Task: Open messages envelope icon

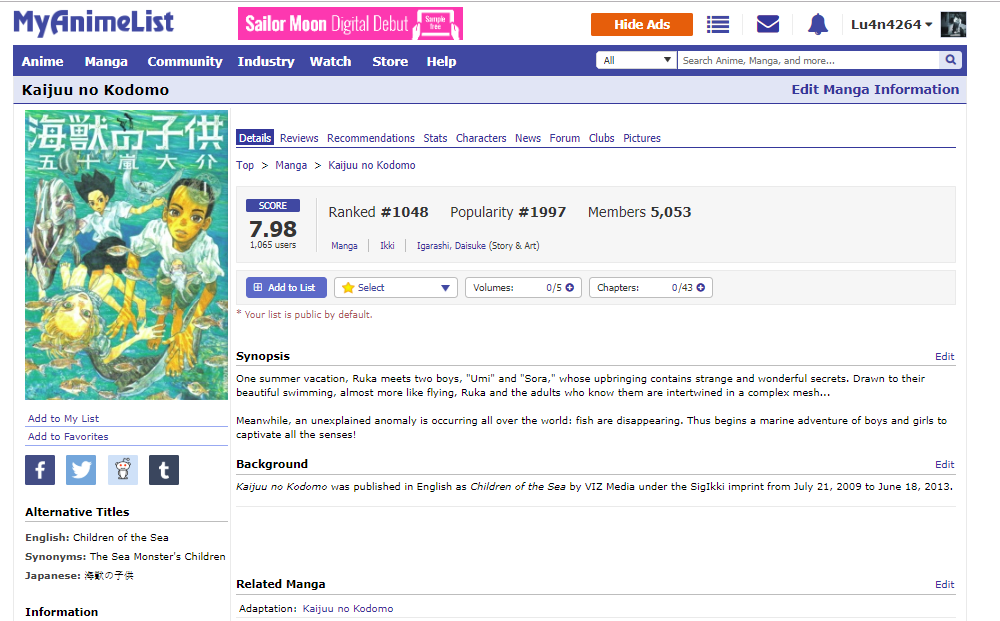Action: click(768, 24)
